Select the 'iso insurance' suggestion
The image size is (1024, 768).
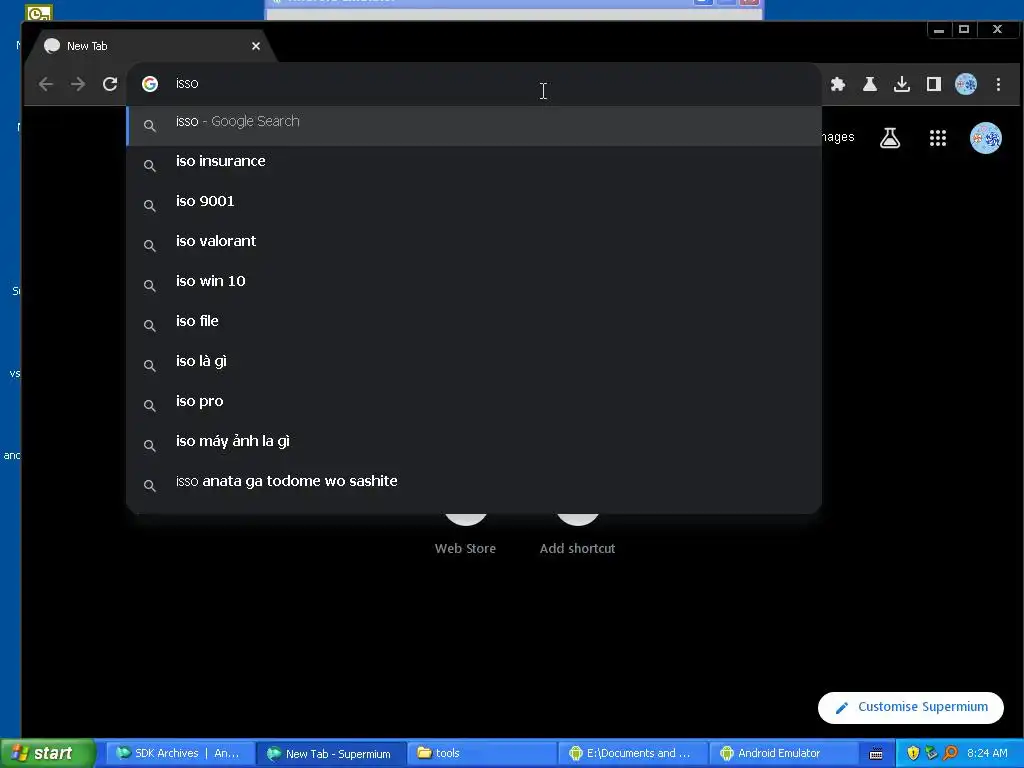click(x=474, y=165)
